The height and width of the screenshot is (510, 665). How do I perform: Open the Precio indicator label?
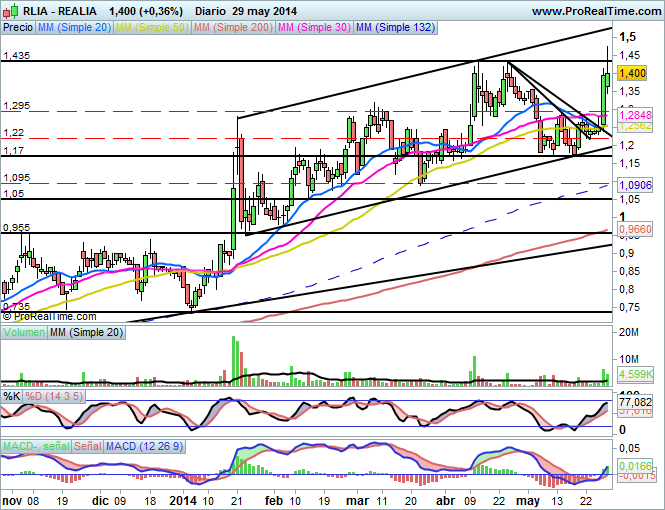pyautogui.click(x=17, y=28)
